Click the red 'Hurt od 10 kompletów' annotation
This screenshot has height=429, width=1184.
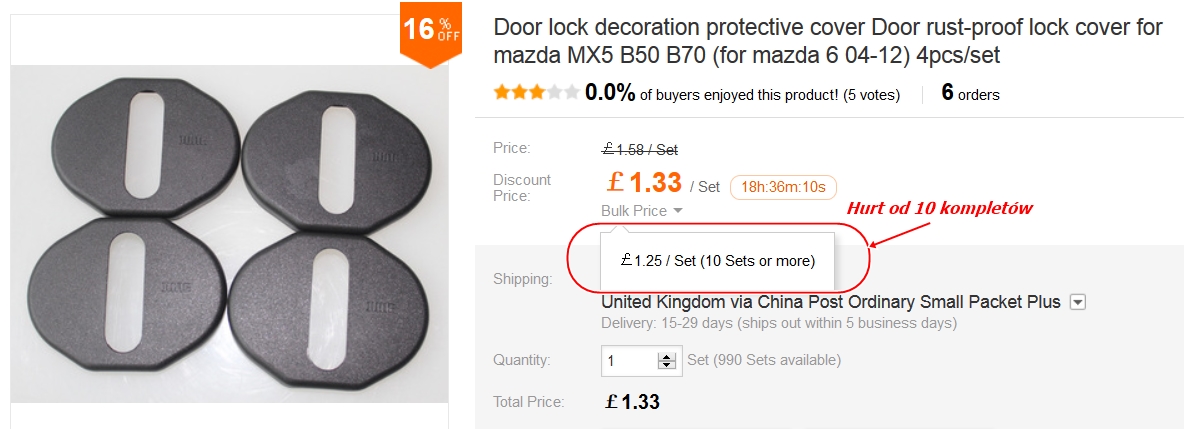[x=939, y=208]
